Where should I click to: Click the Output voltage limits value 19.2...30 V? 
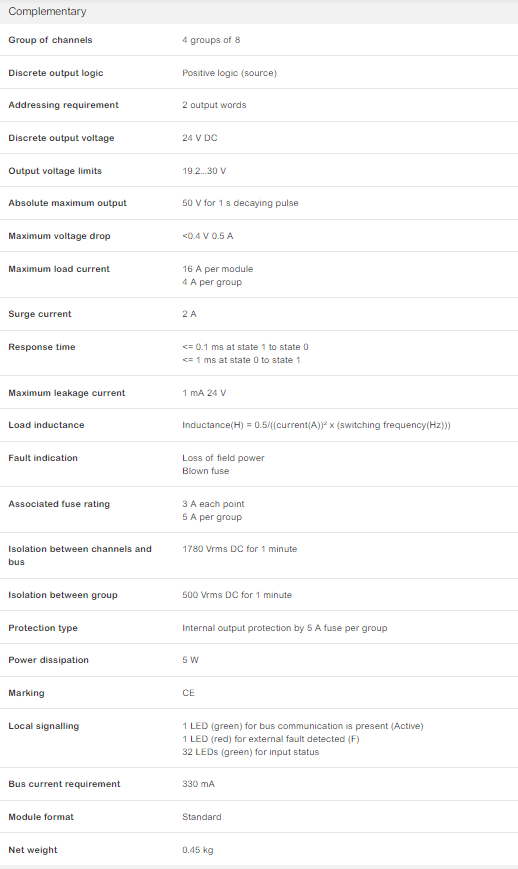pyautogui.click(x=204, y=171)
